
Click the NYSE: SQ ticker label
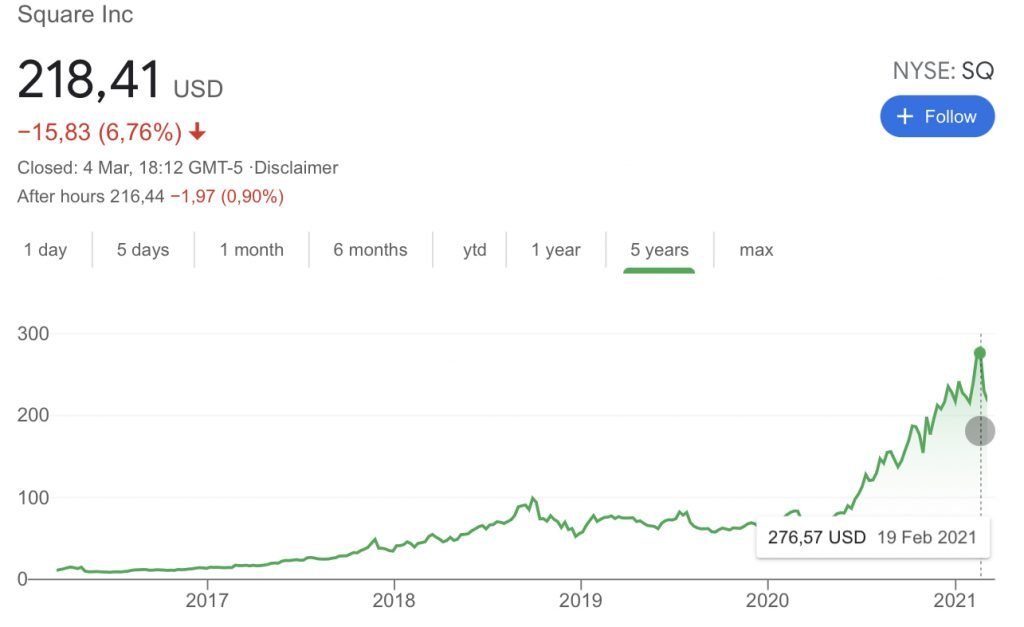pyautogui.click(x=943, y=71)
